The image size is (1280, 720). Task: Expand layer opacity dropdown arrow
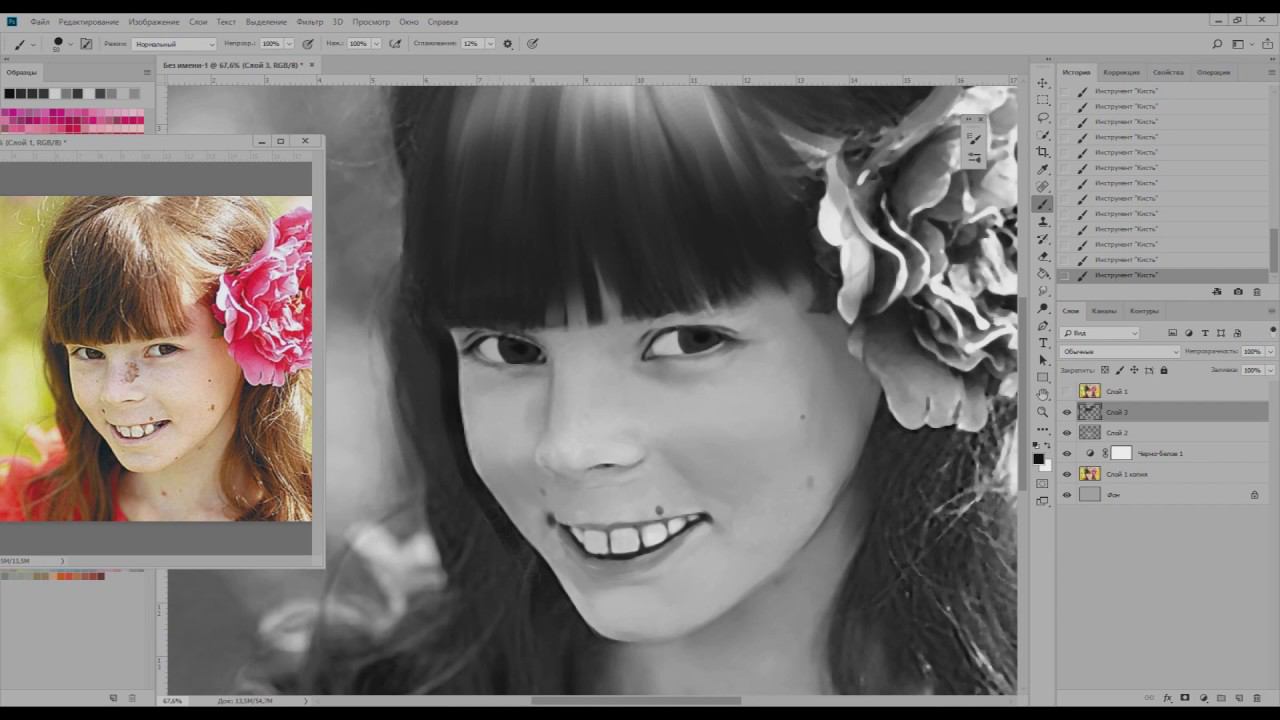click(1271, 352)
